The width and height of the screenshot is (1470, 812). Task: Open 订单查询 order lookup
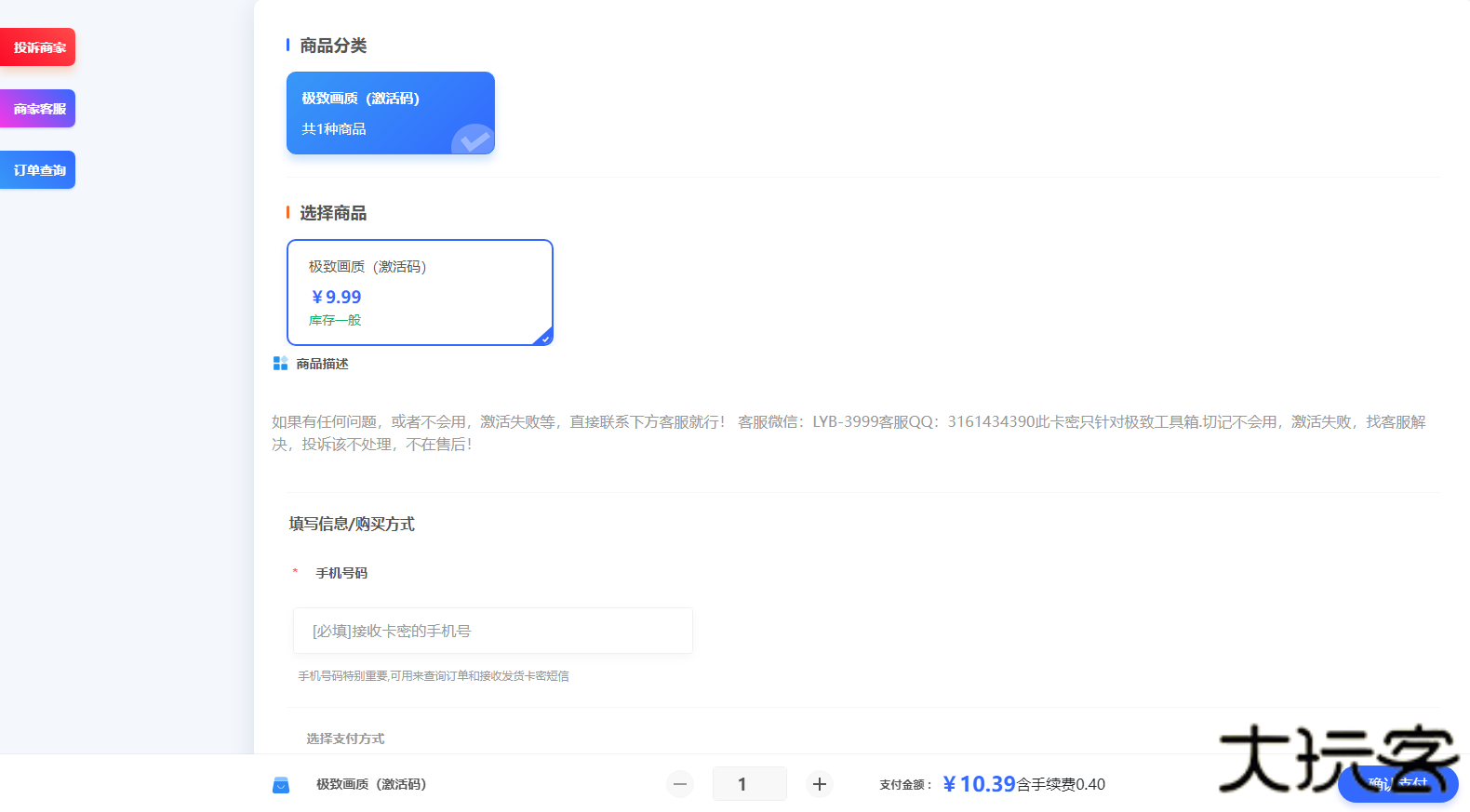pos(37,170)
